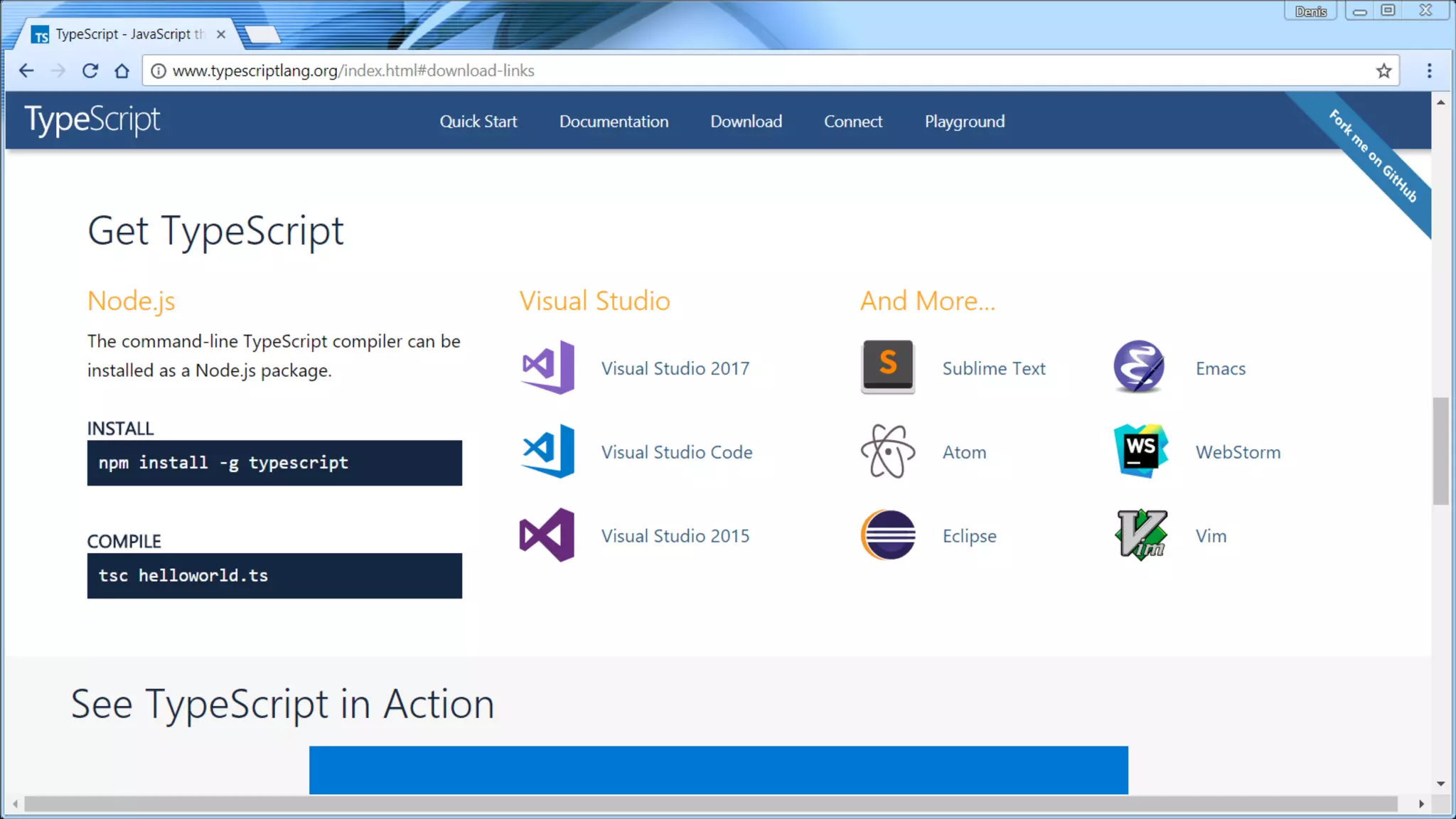Open Chrome's three-dot menu
Image resolution: width=1456 pixels, height=819 pixels.
[x=1429, y=71]
